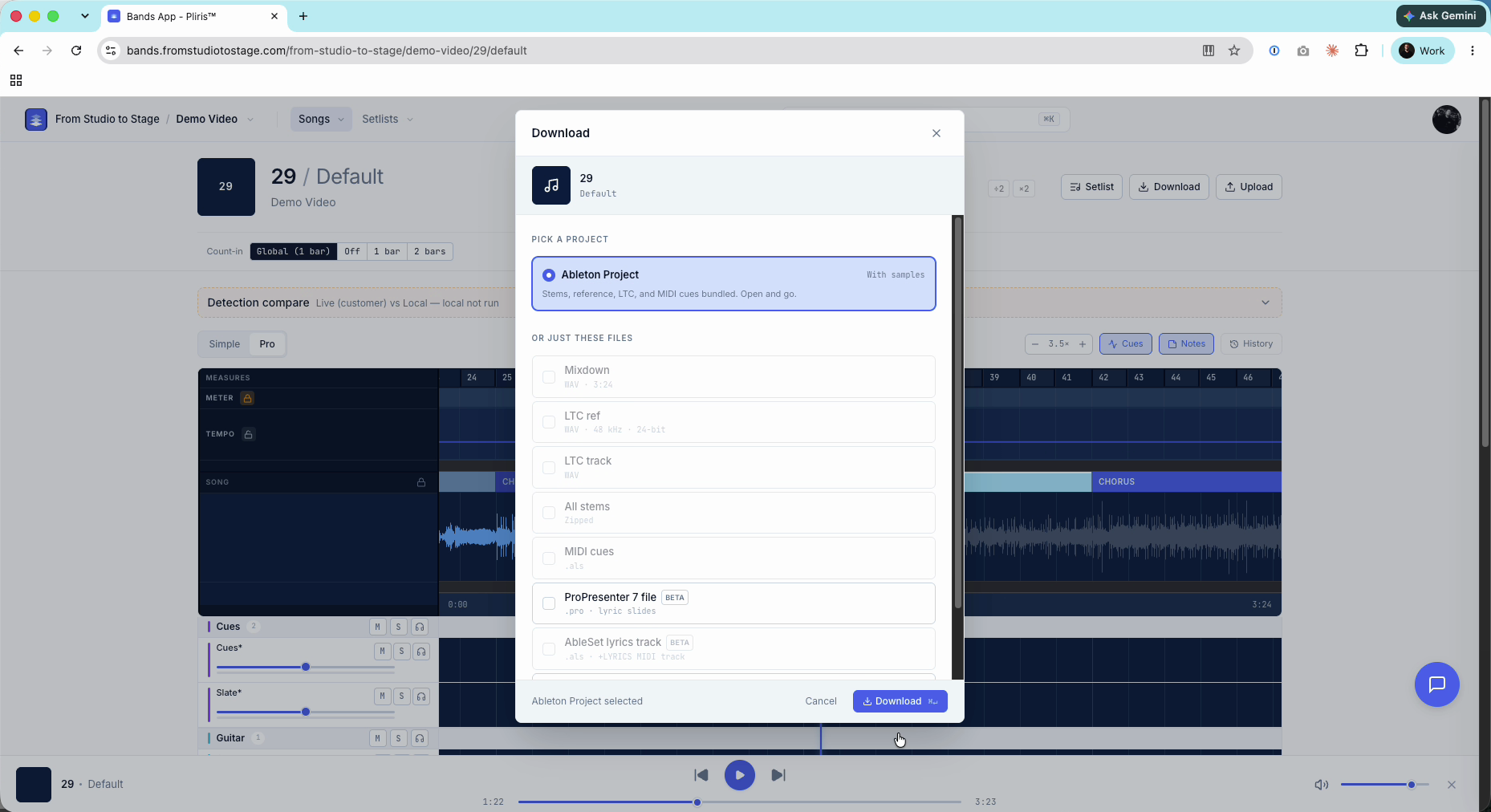Open the Songs dropdown menu

pos(321,119)
